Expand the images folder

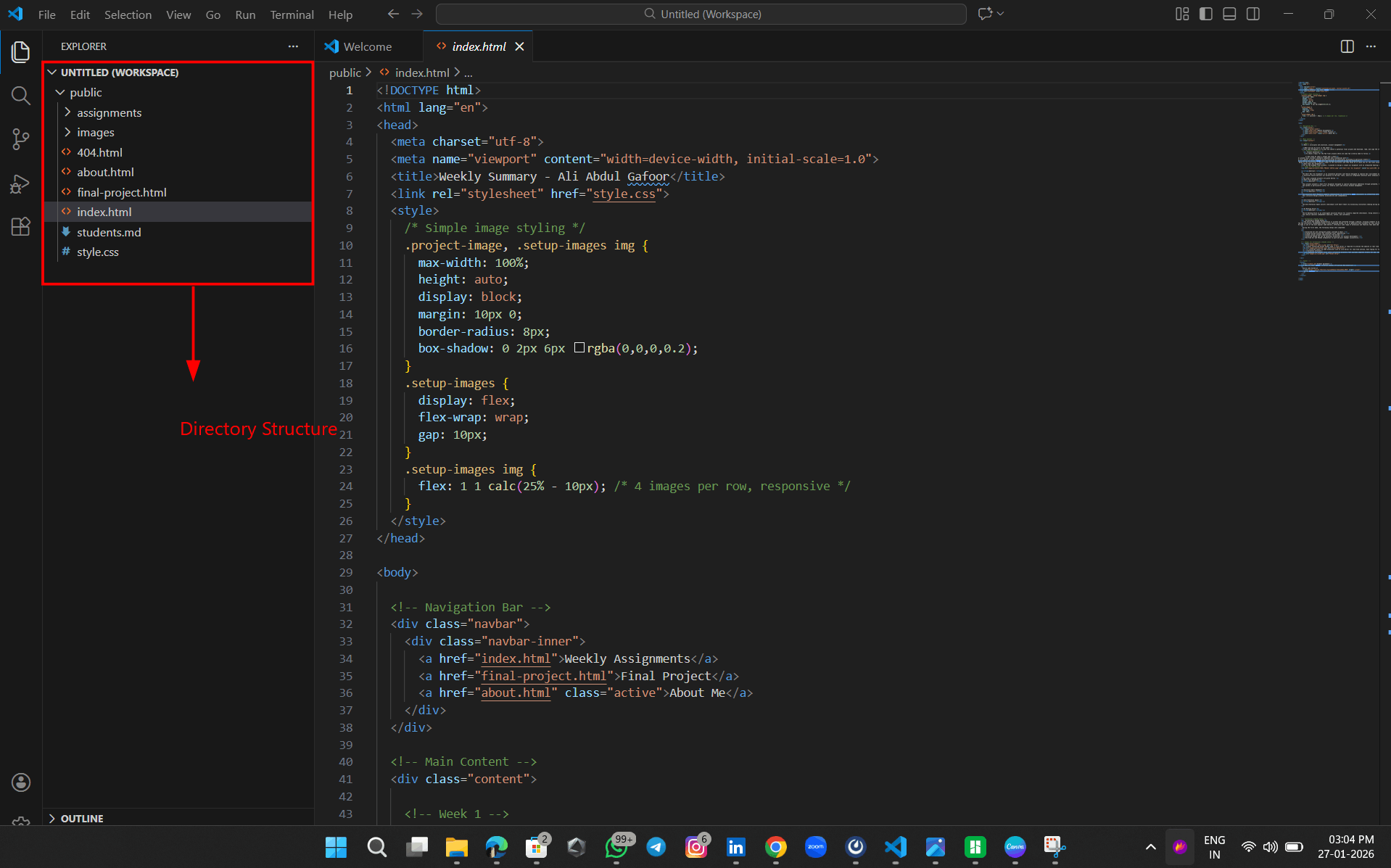click(x=95, y=132)
